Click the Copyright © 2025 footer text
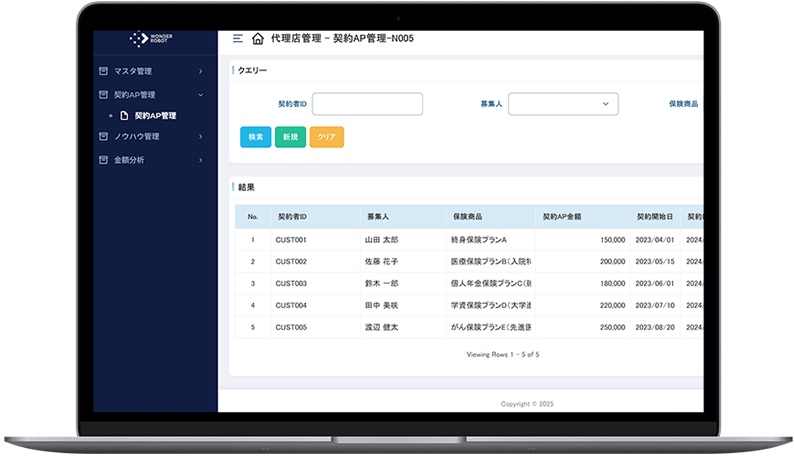 click(x=527, y=404)
